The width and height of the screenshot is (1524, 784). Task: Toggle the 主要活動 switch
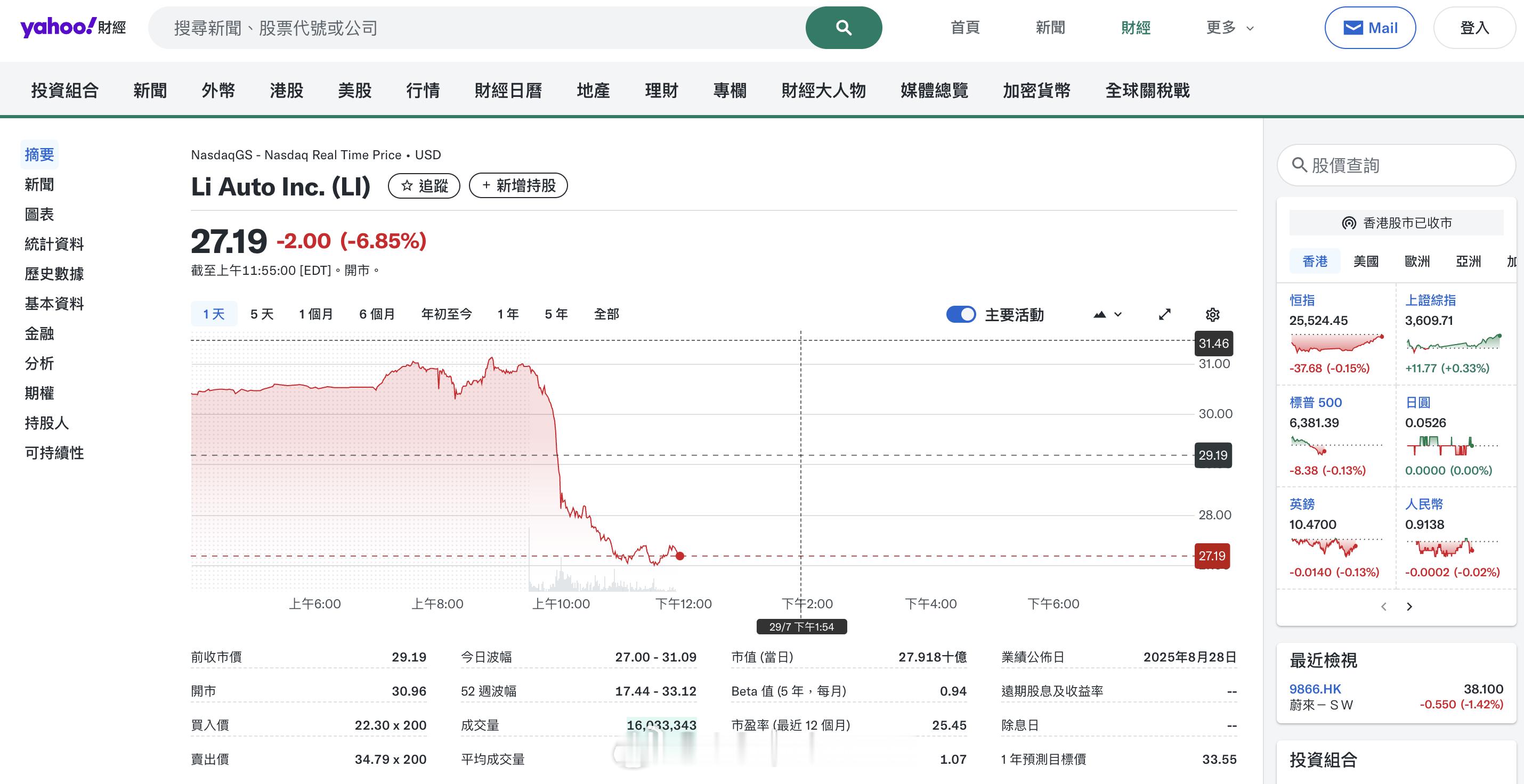point(961,315)
